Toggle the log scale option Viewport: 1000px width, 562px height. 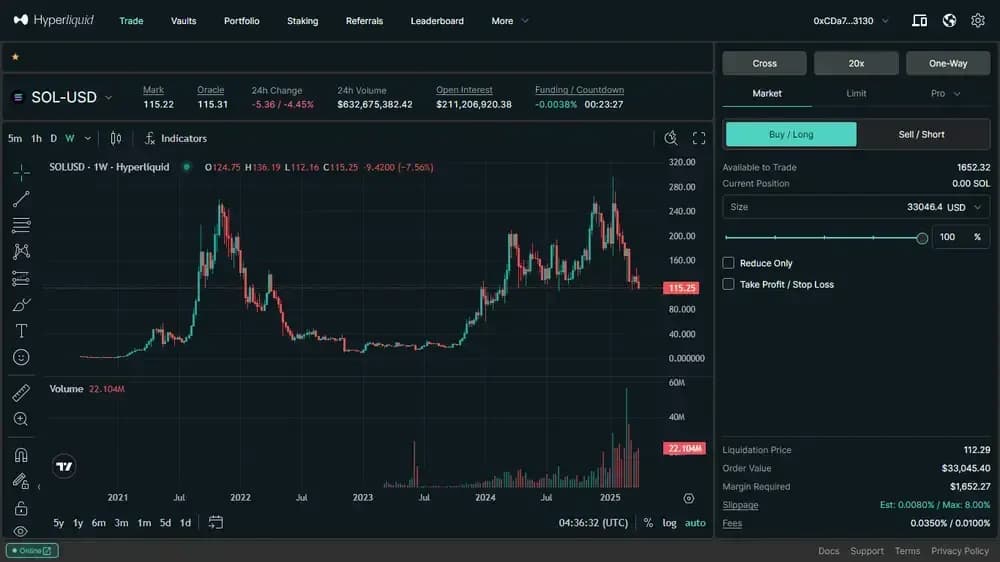pos(669,523)
